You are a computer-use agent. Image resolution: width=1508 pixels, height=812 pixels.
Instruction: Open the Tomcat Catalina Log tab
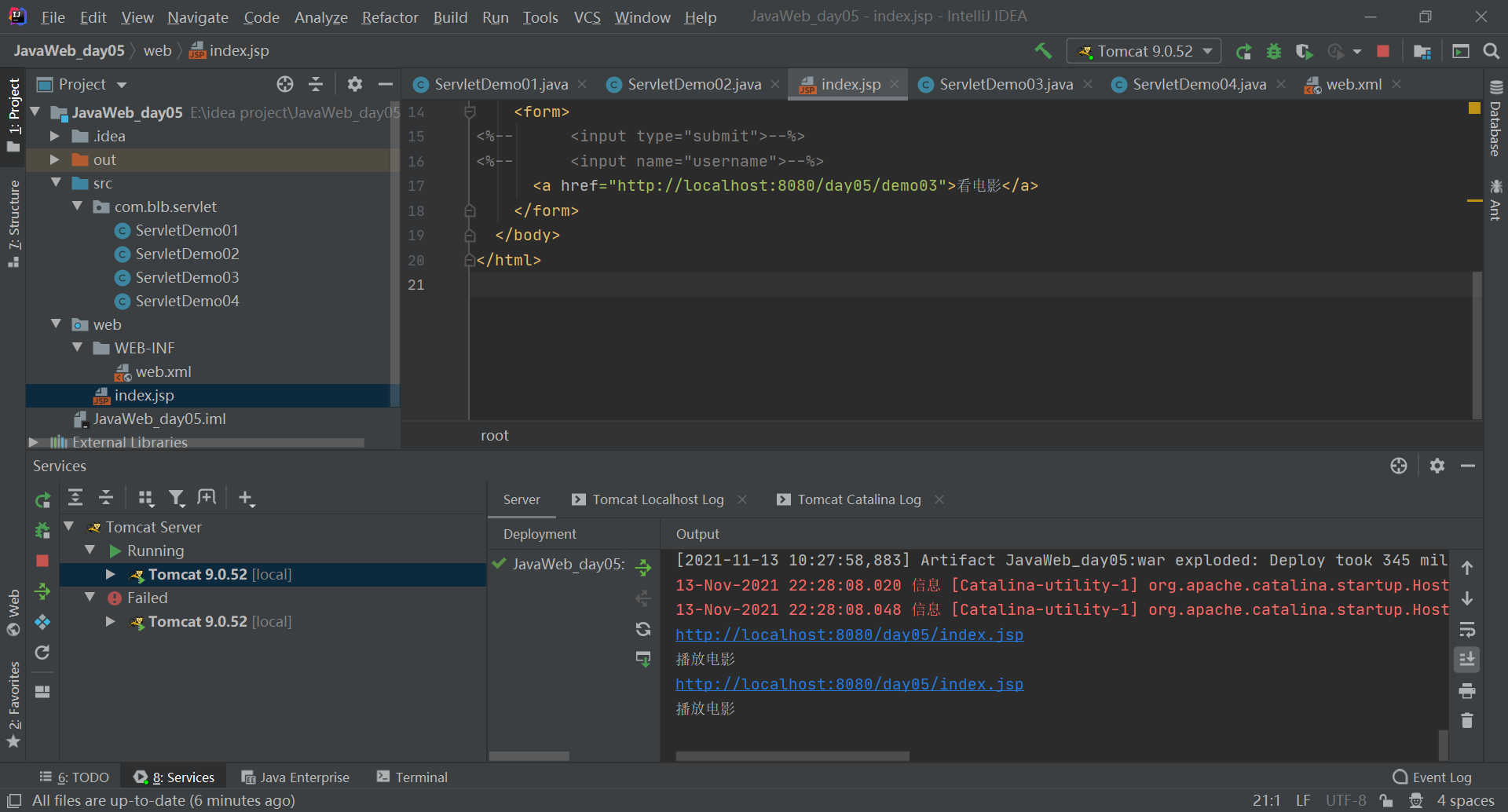(x=859, y=499)
